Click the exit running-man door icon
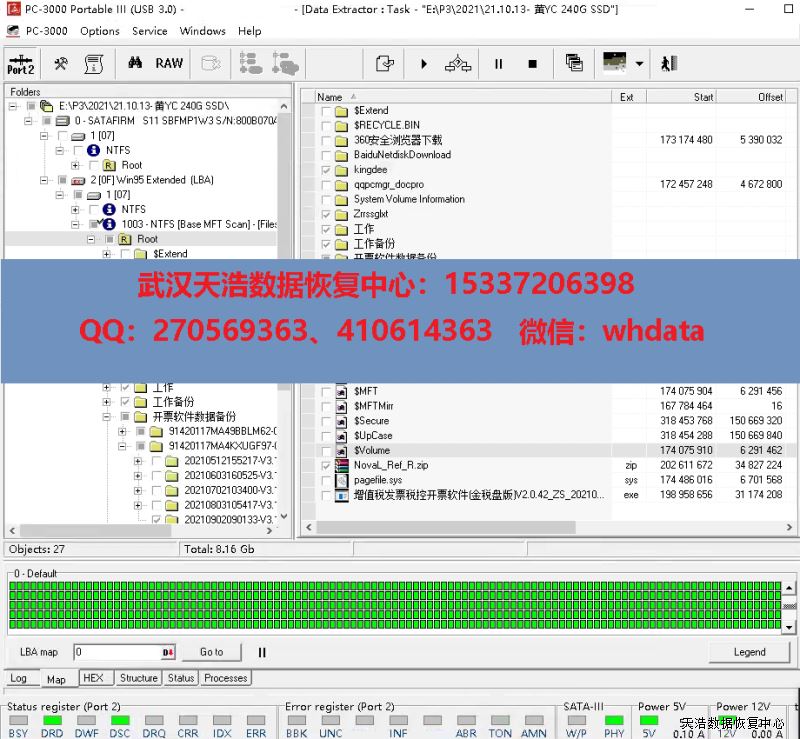800x739 pixels. [x=669, y=63]
